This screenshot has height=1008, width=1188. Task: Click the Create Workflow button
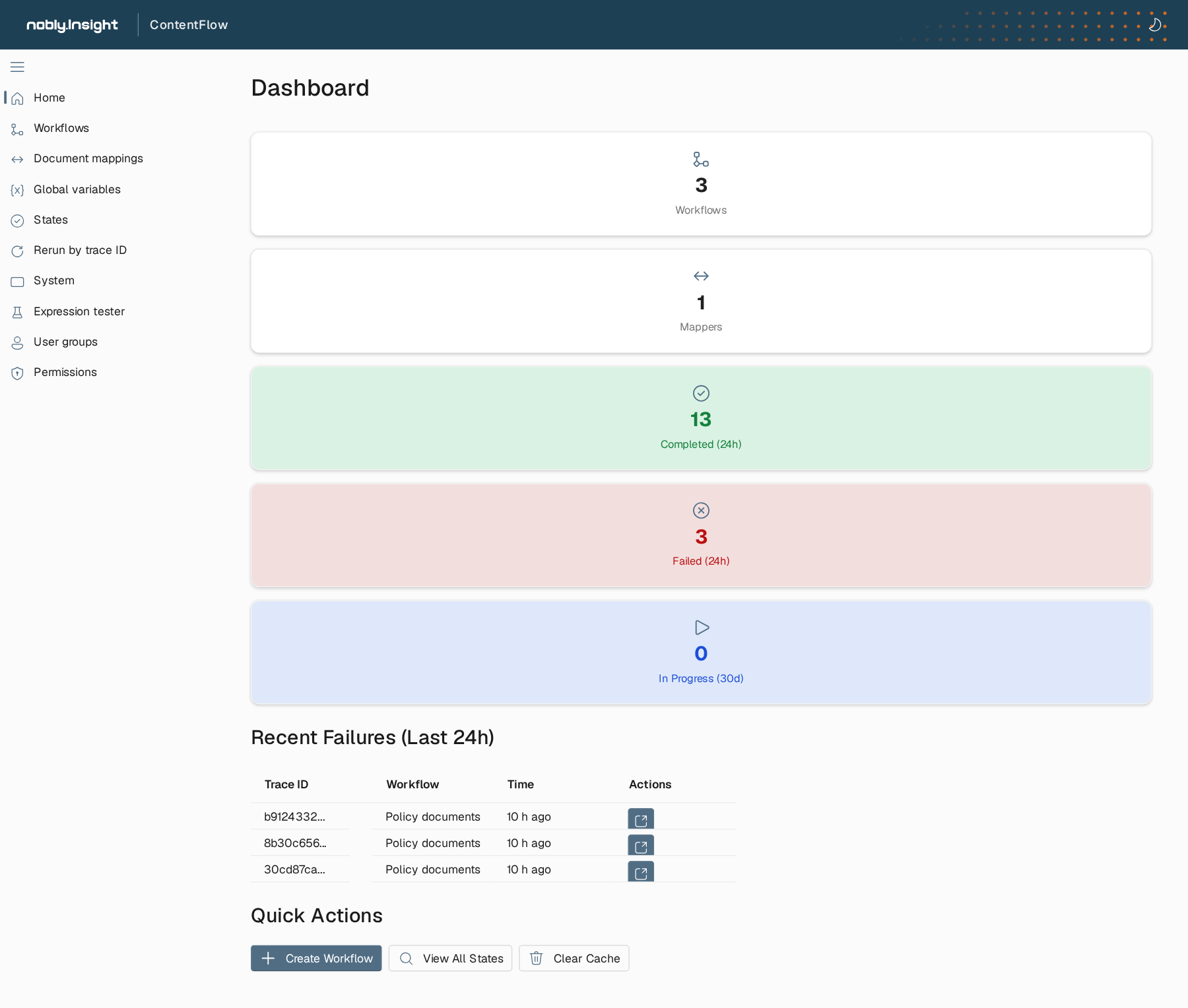pyautogui.click(x=316, y=959)
